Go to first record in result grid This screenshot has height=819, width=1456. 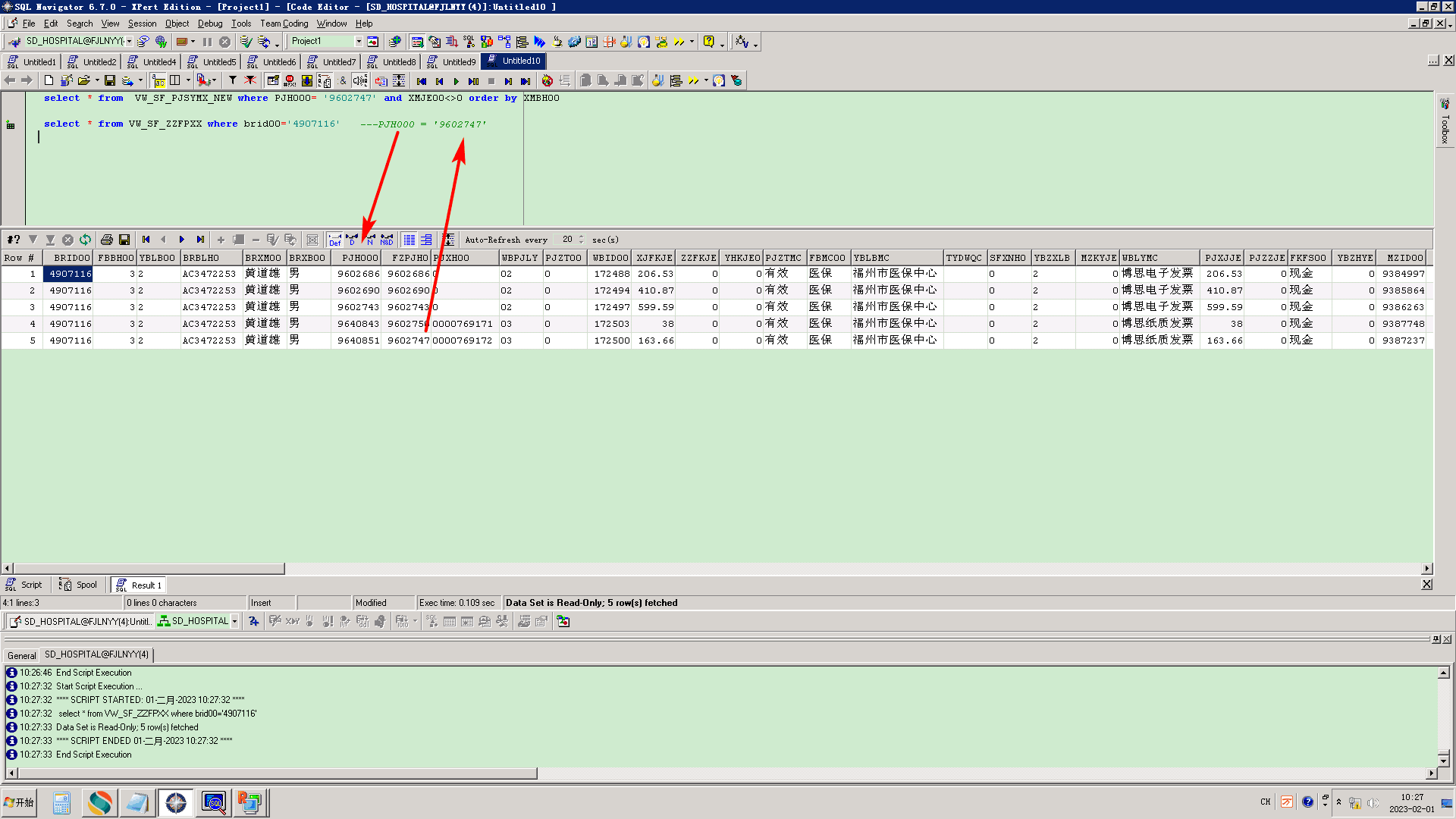click(x=146, y=240)
